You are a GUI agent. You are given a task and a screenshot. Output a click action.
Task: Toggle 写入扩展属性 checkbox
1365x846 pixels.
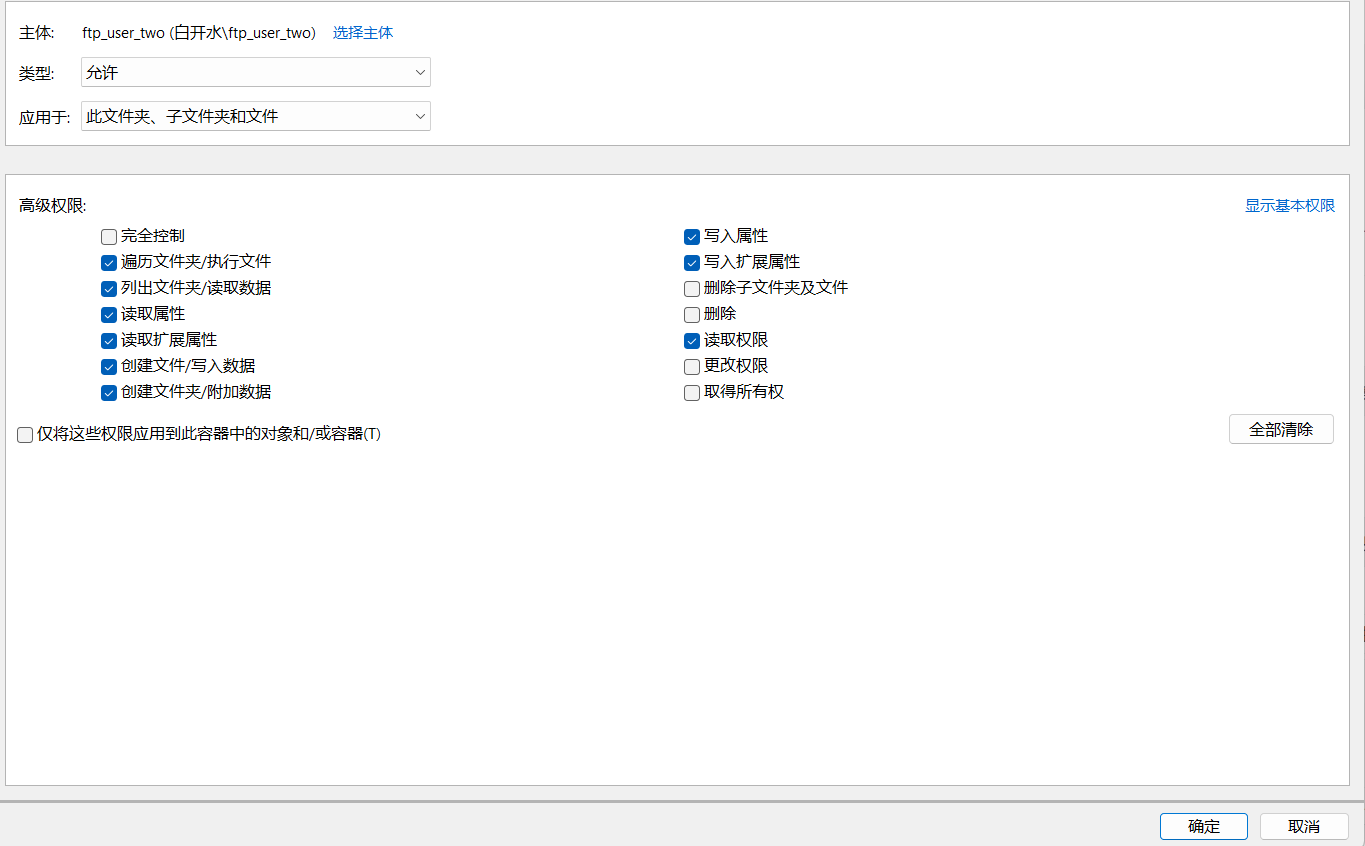tap(692, 263)
